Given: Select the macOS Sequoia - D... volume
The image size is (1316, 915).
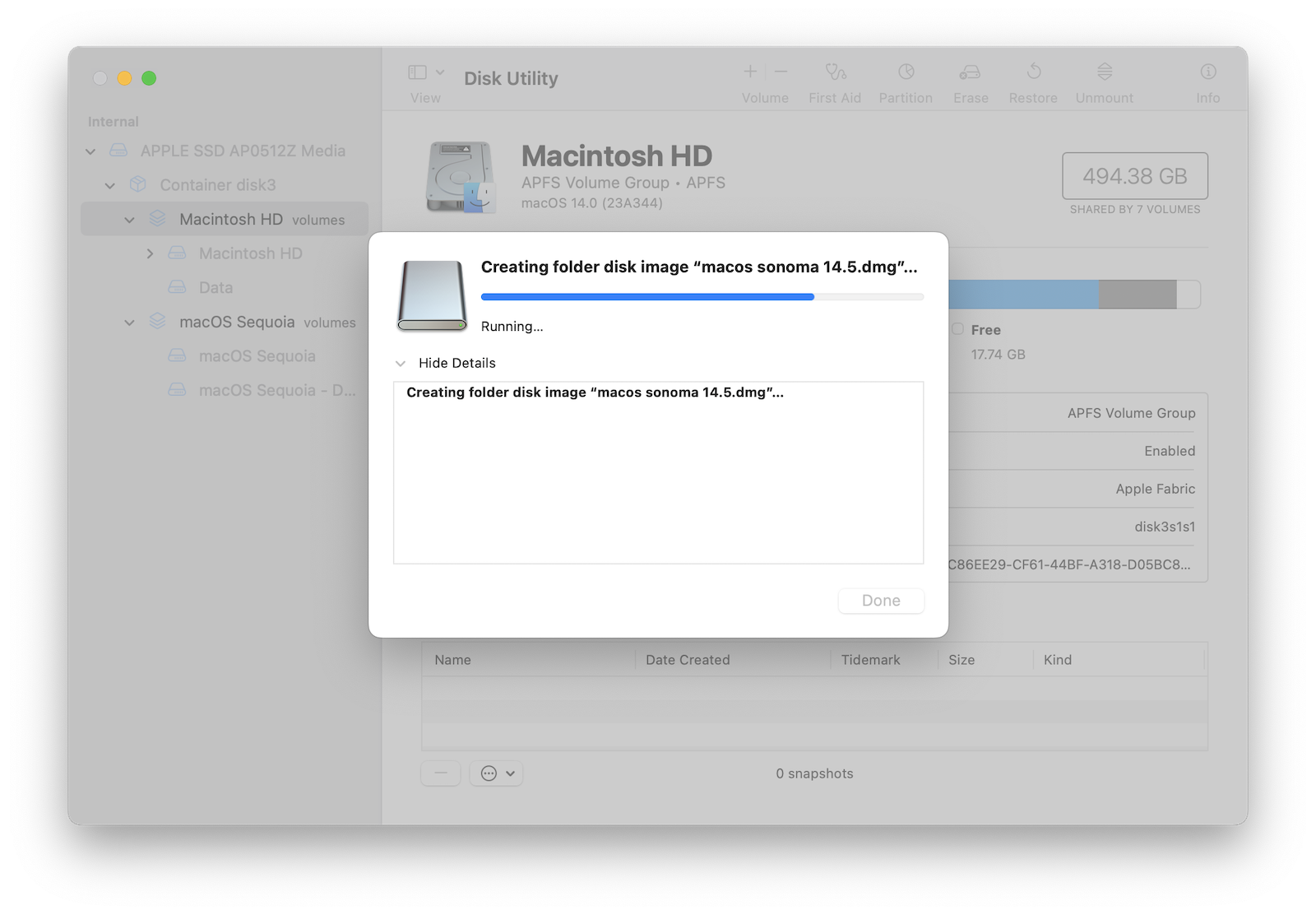Looking at the screenshot, I should pos(277,391).
